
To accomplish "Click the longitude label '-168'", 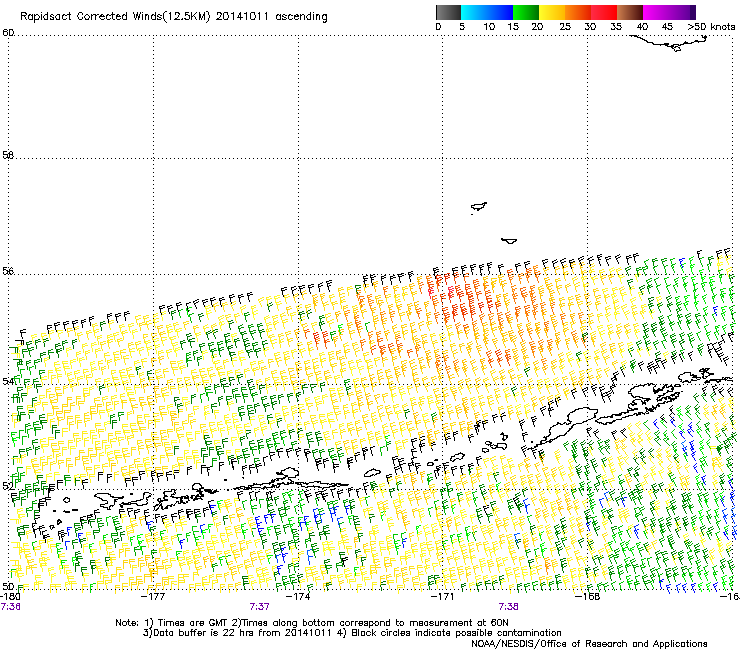I will tap(587, 596).
